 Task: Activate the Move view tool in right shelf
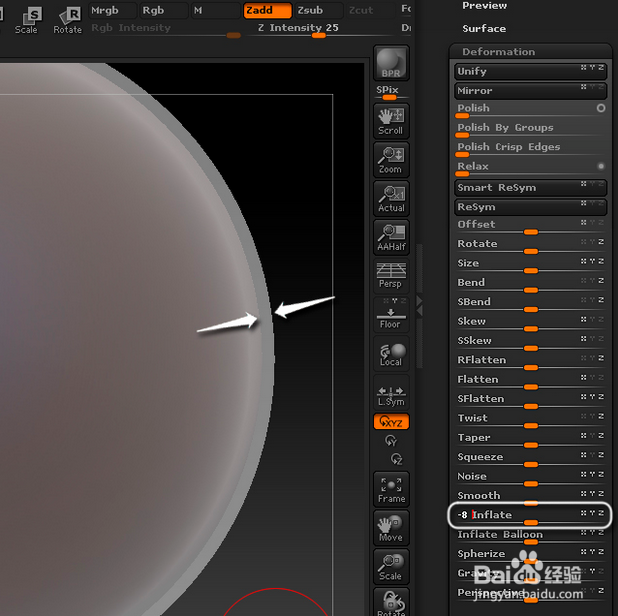[x=391, y=528]
